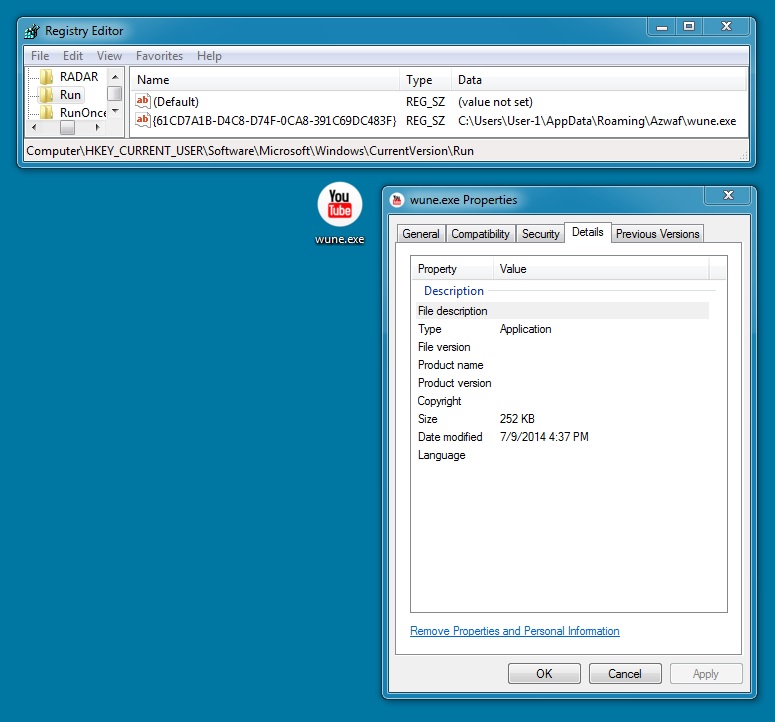775x722 pixels.
Task: Click the Registry Editor title bar icon
Action: pos(32,31)
